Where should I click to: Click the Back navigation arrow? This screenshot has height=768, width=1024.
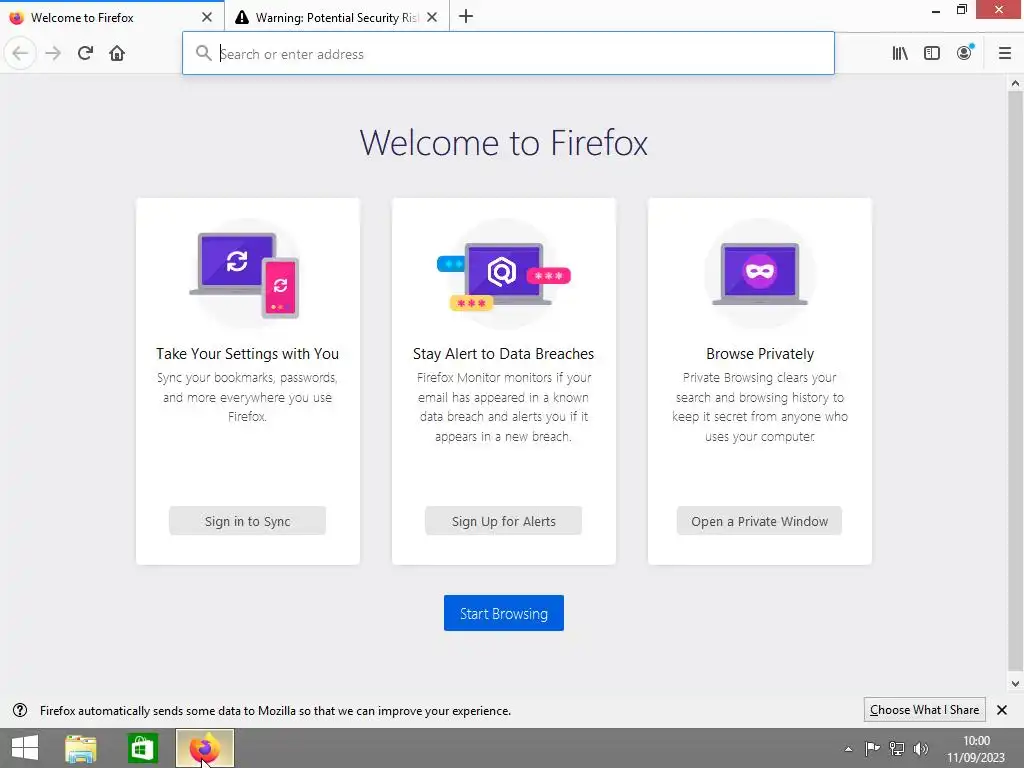[x=20, y=54]
